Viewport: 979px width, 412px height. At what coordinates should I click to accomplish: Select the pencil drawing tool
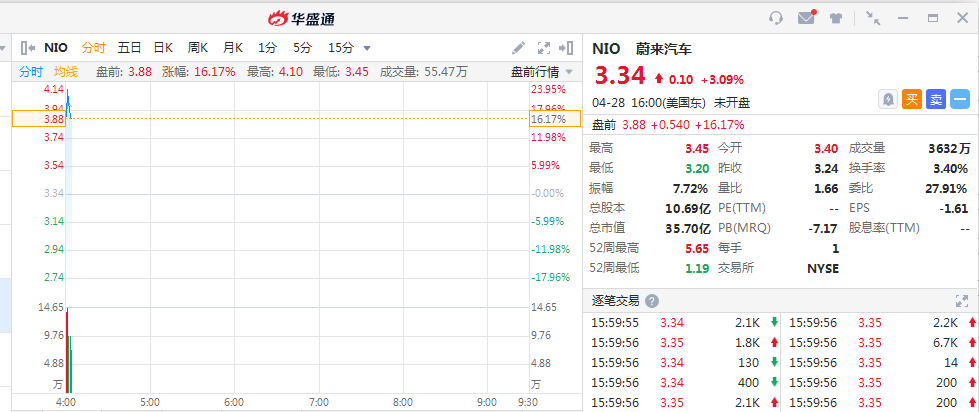[518, 48]
